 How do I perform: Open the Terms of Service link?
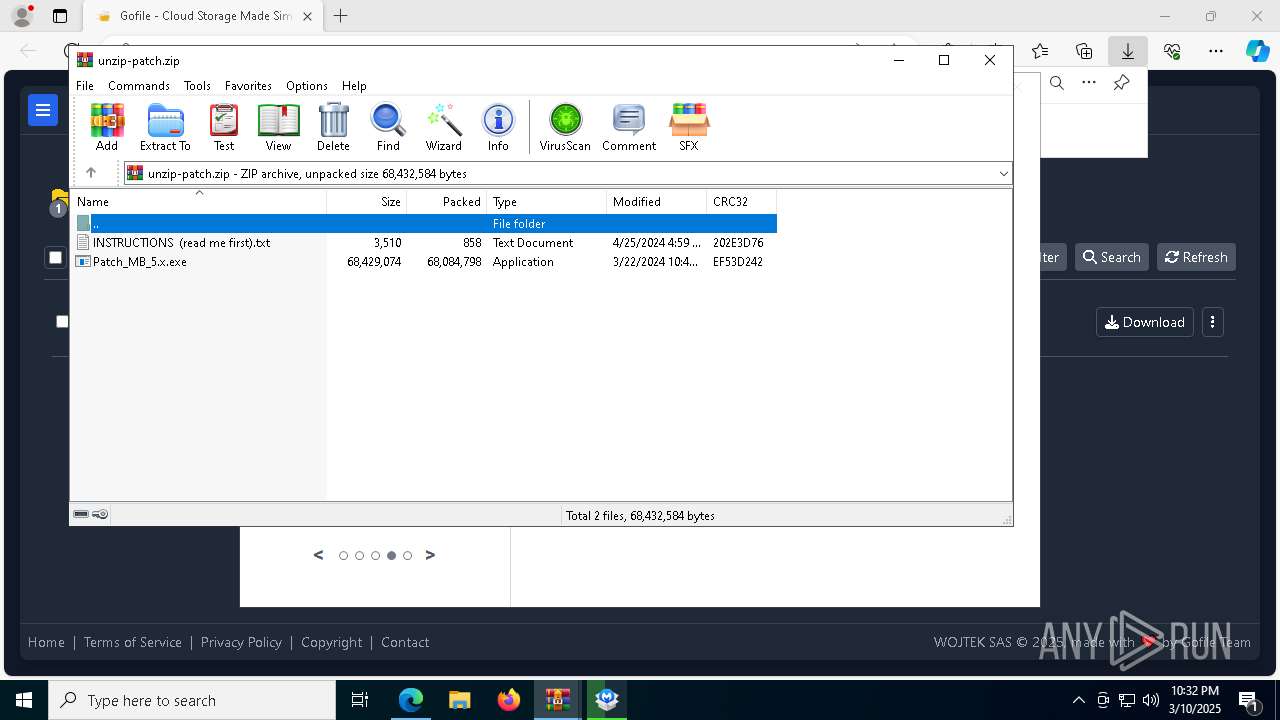click(x=133, y=642)
